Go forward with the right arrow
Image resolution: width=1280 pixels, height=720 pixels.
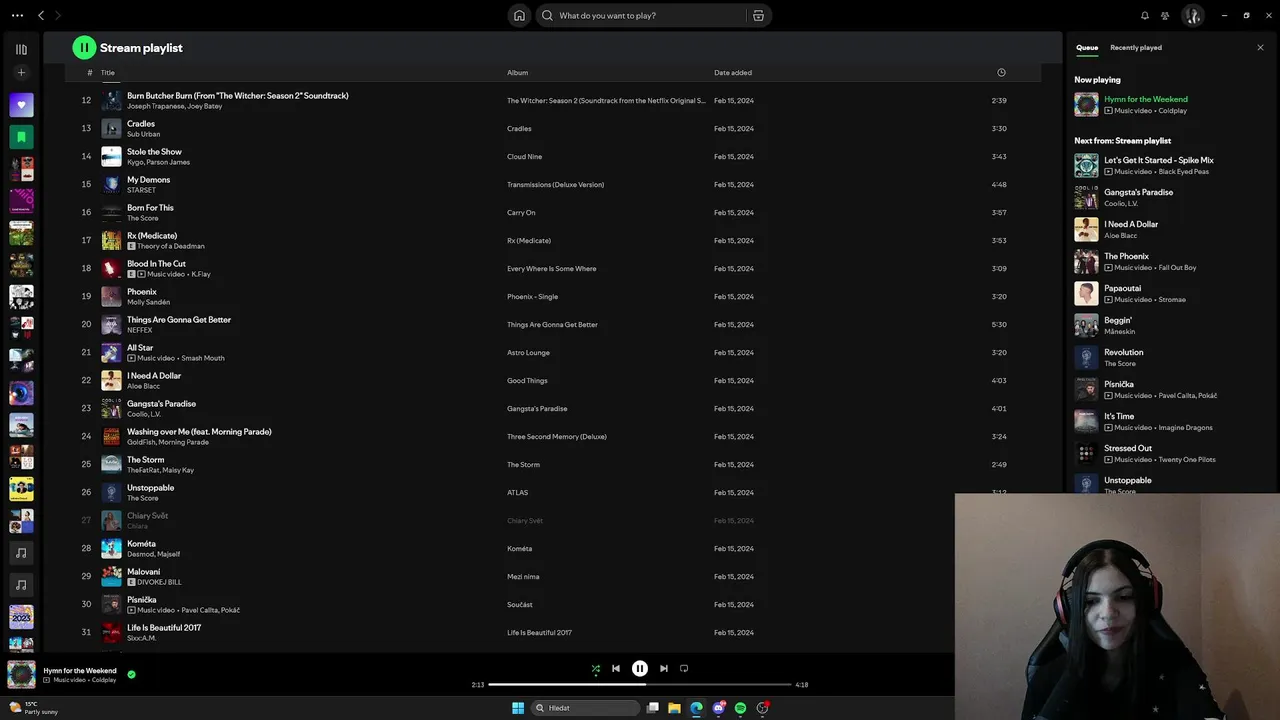(x=58, y=16)
